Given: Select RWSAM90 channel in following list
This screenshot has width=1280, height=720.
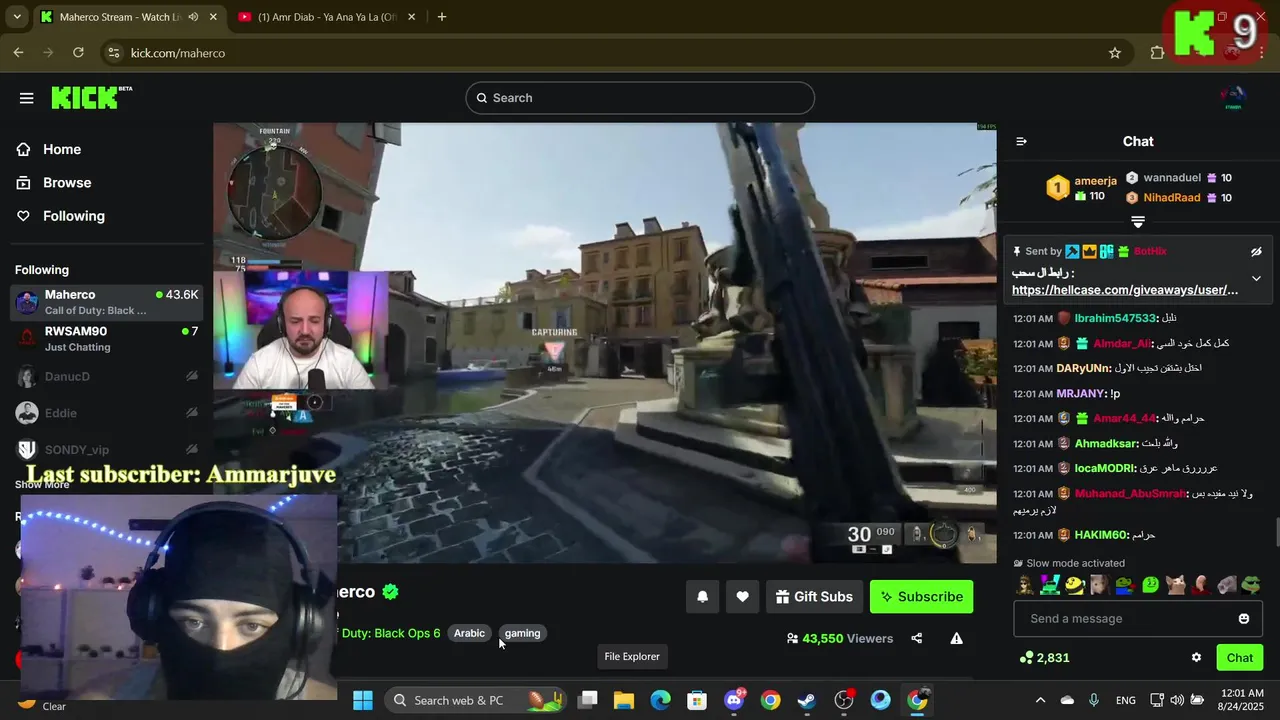Looking at the screenshot, I should click(x=106, y=339).
